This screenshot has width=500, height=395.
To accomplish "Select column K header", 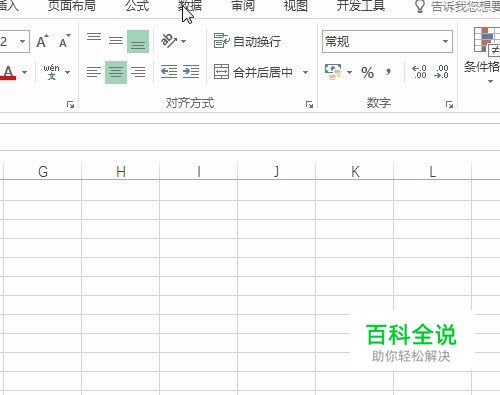I will coord(355,172).
